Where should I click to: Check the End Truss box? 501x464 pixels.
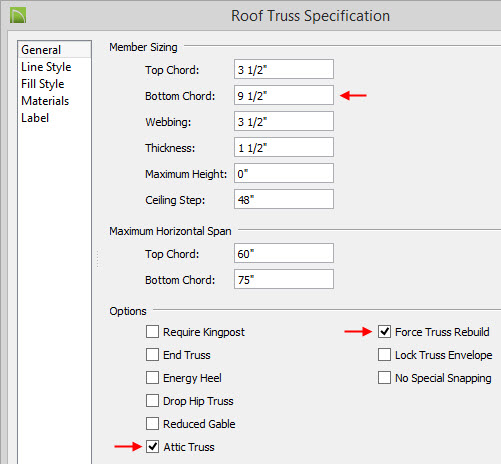tap(152, 355)
